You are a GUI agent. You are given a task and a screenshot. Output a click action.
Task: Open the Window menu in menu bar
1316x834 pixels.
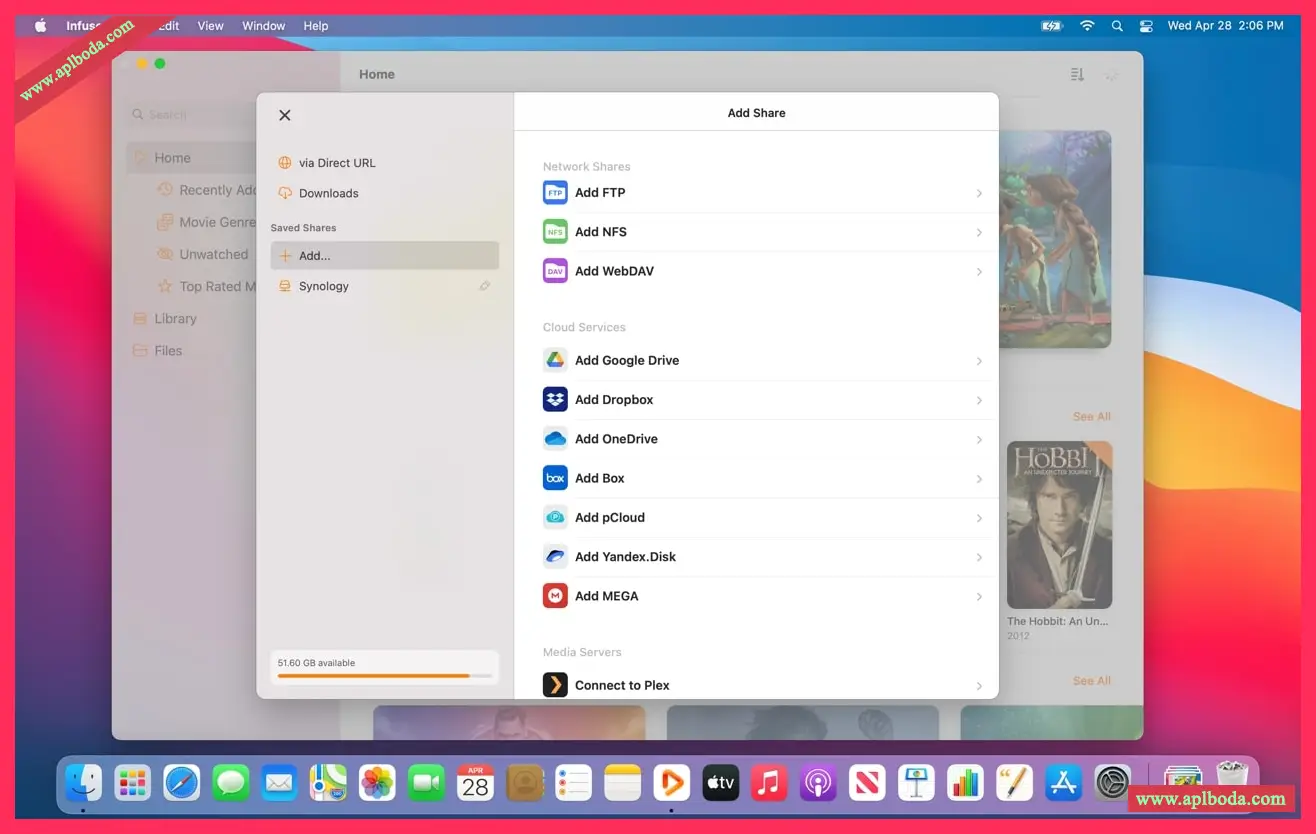(263, 26)
